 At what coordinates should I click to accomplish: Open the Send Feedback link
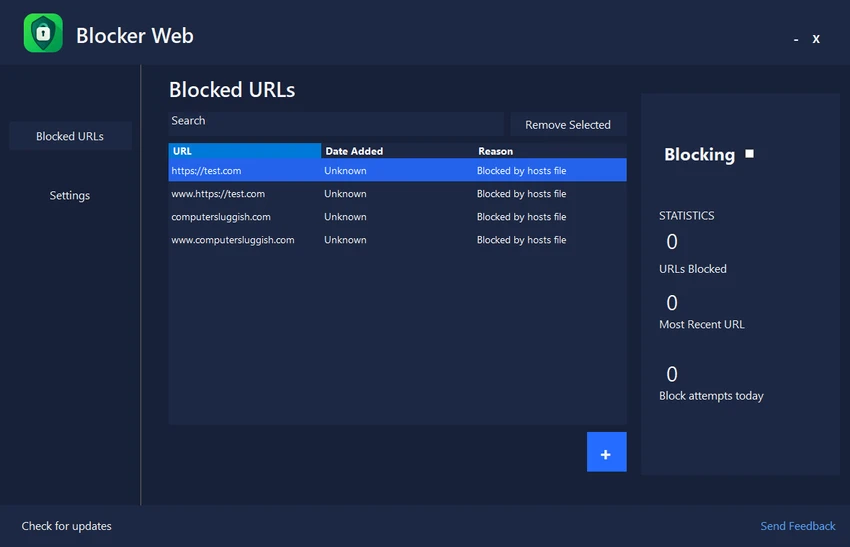coord(797,526)
